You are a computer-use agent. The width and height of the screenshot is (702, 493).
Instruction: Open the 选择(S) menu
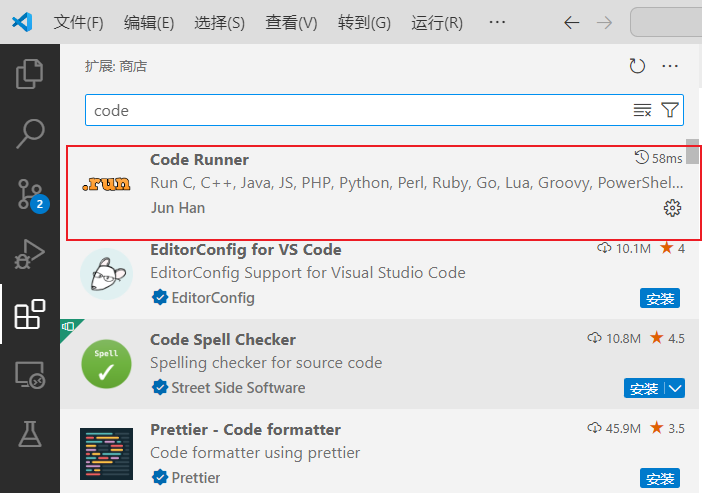coord(219,22)
